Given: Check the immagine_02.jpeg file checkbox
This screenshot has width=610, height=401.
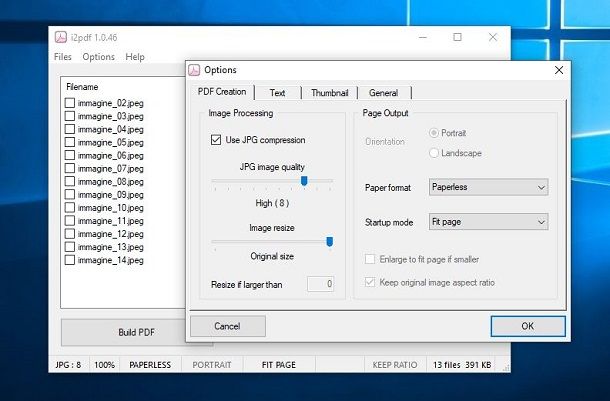Looking at the screenshot, I should (x=70, y=104).
